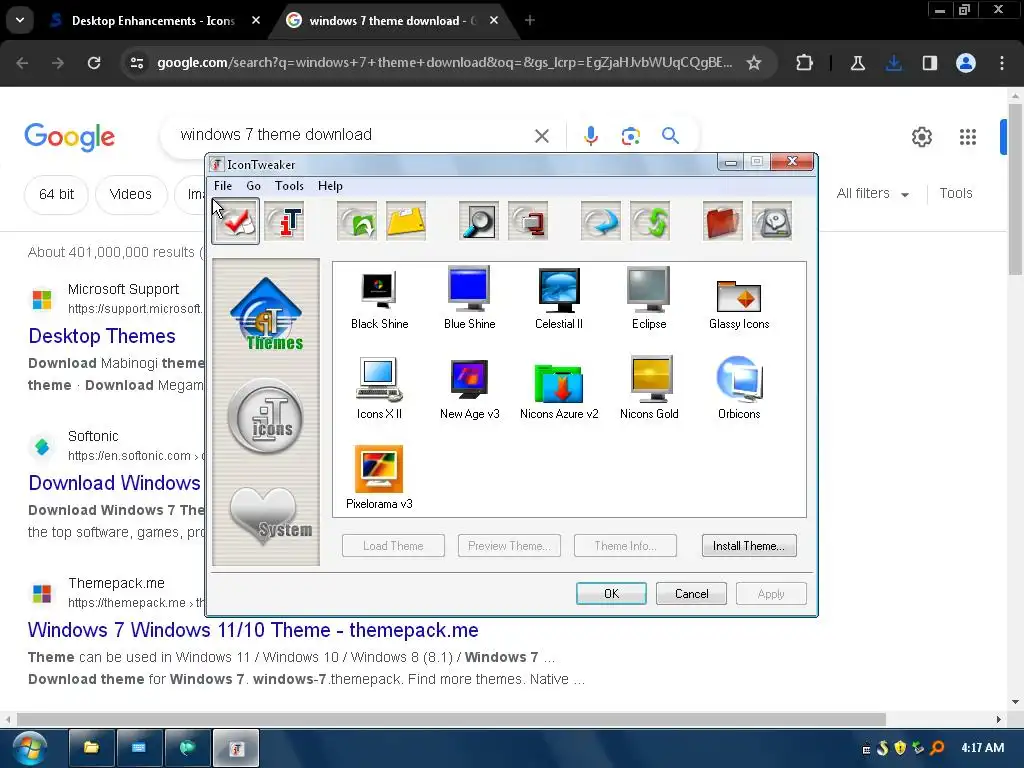The height and width of the screenshot is (768, 1024).
Task: Select the Celestial II theme
Action: coord(559,299)
